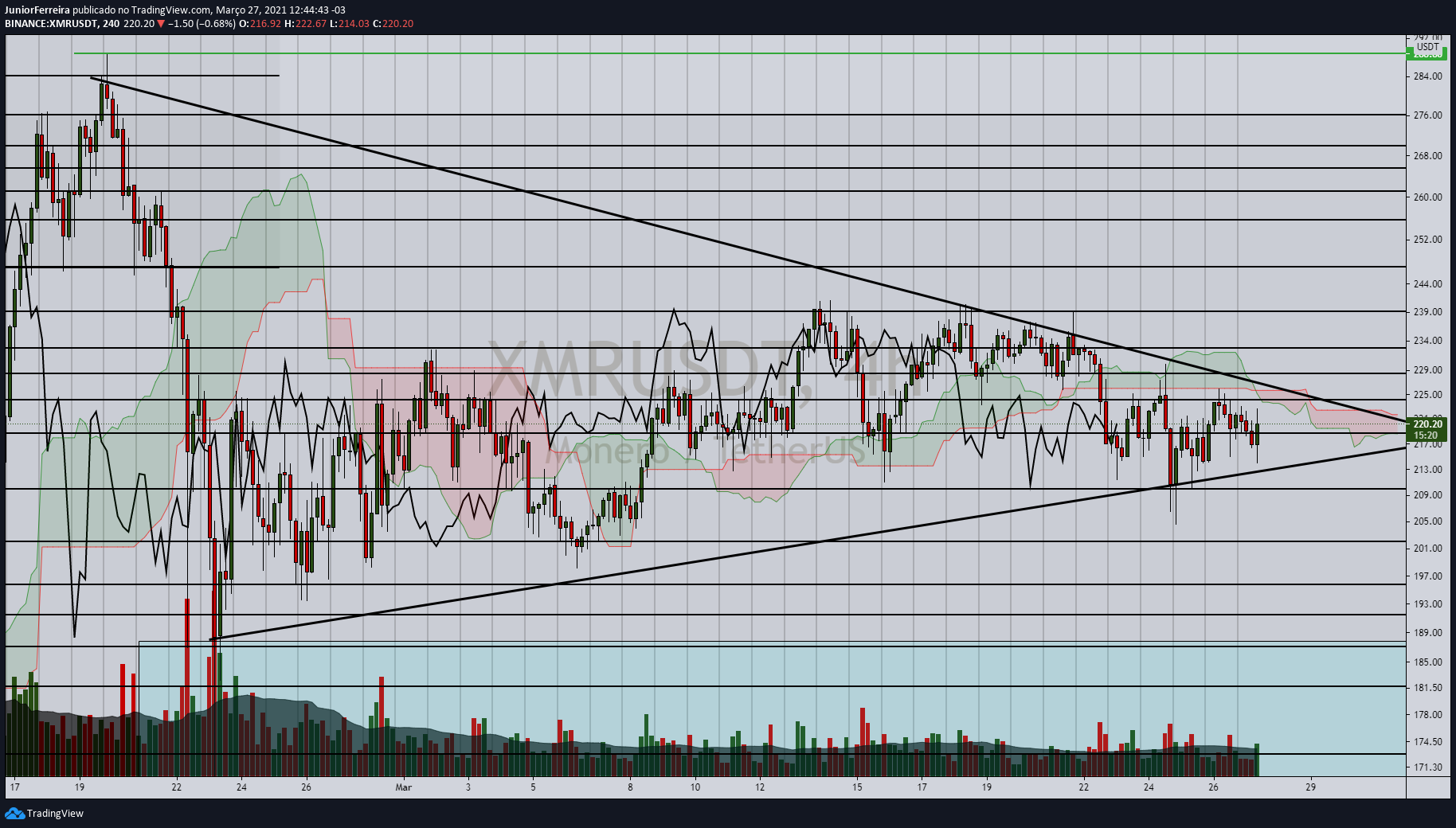Viewport: 1456px width, 828px height.
Task: Click the 213.00 price axis label
Action: click(x=1427, y=470)
